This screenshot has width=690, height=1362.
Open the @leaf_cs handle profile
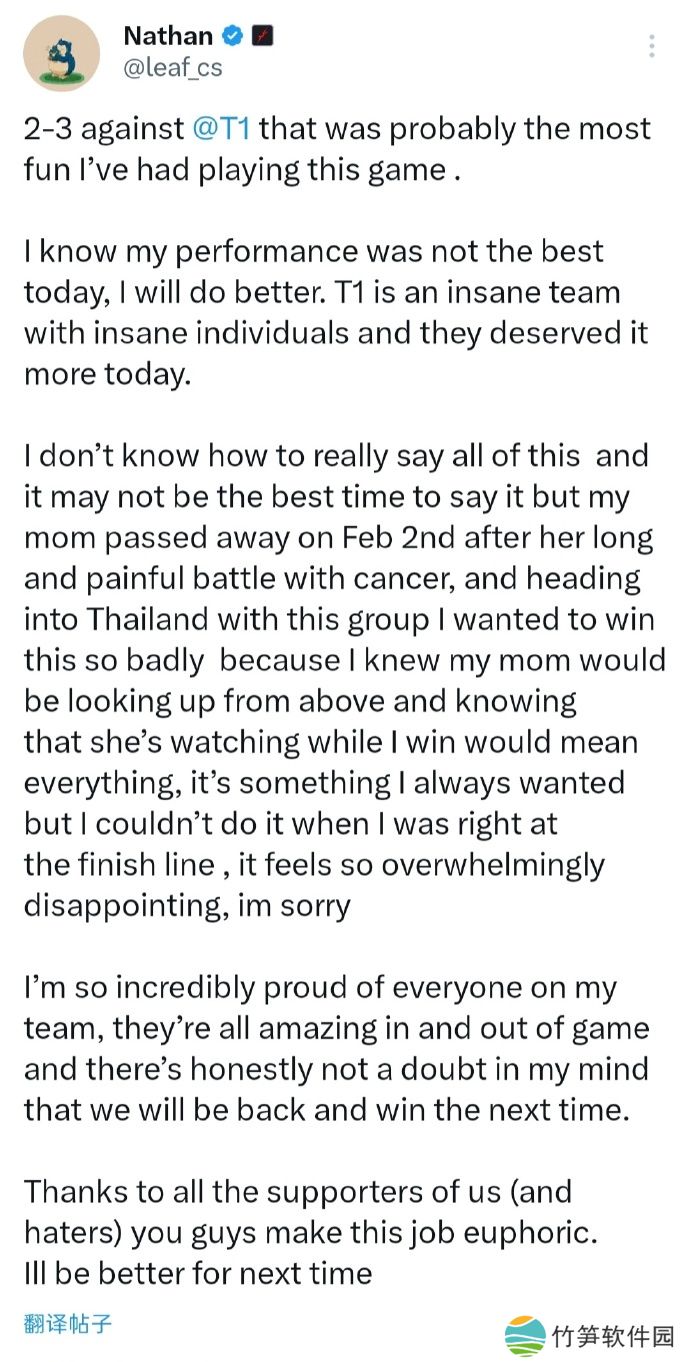click(x=172, y=68)
